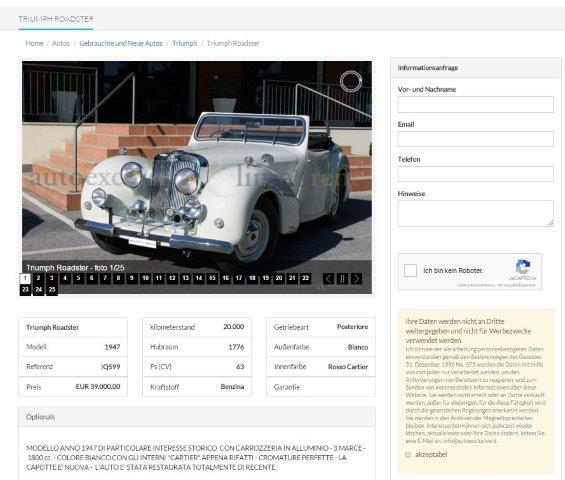Click photo number 18

[x=252, y=278]
